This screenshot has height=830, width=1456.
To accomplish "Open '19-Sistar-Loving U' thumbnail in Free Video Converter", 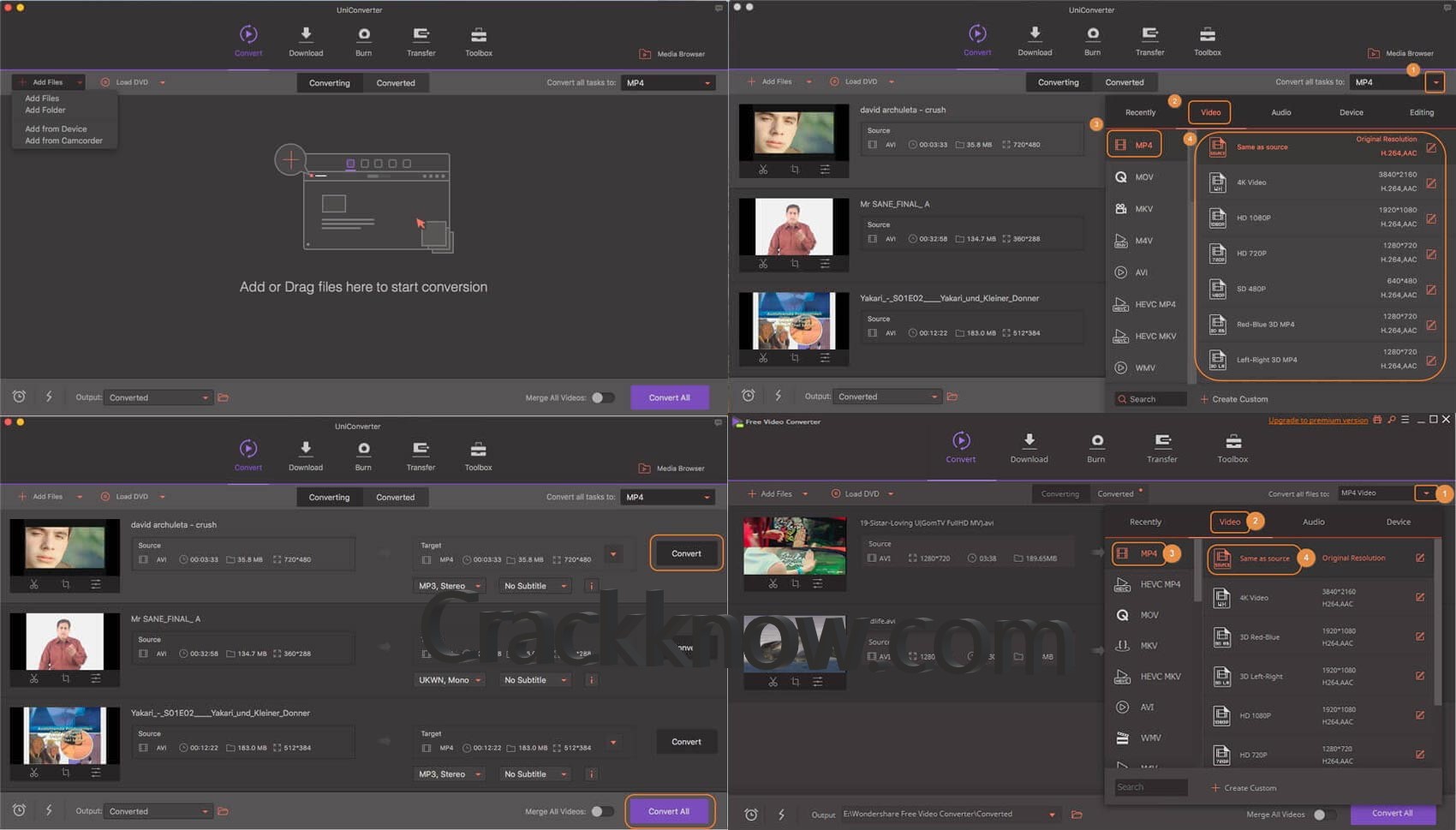I will point(795,546).
